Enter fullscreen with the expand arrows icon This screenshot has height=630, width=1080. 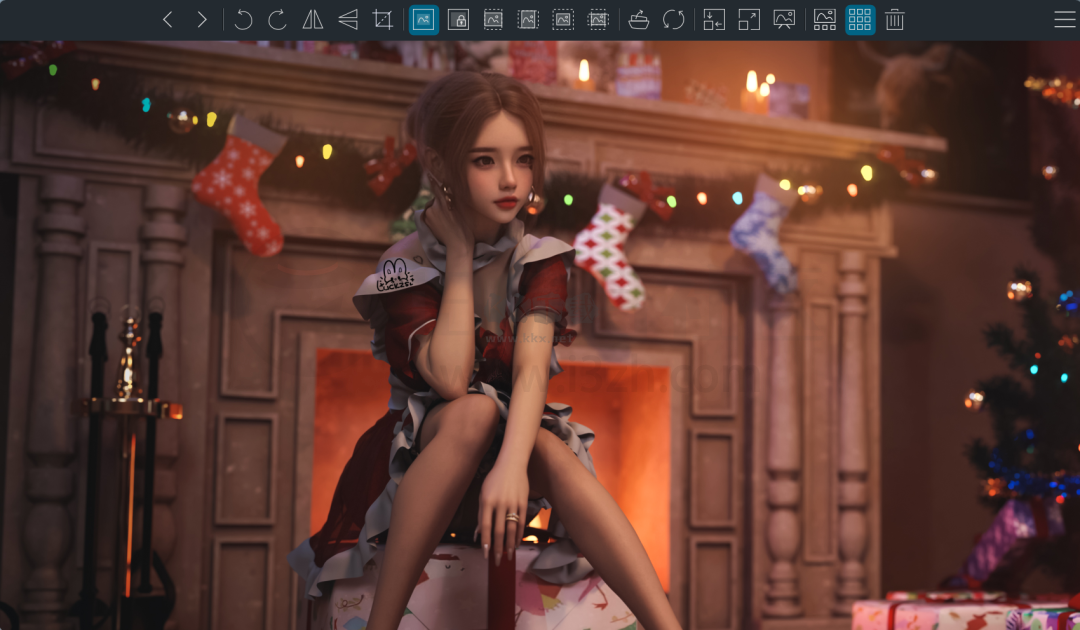[749, 19]
